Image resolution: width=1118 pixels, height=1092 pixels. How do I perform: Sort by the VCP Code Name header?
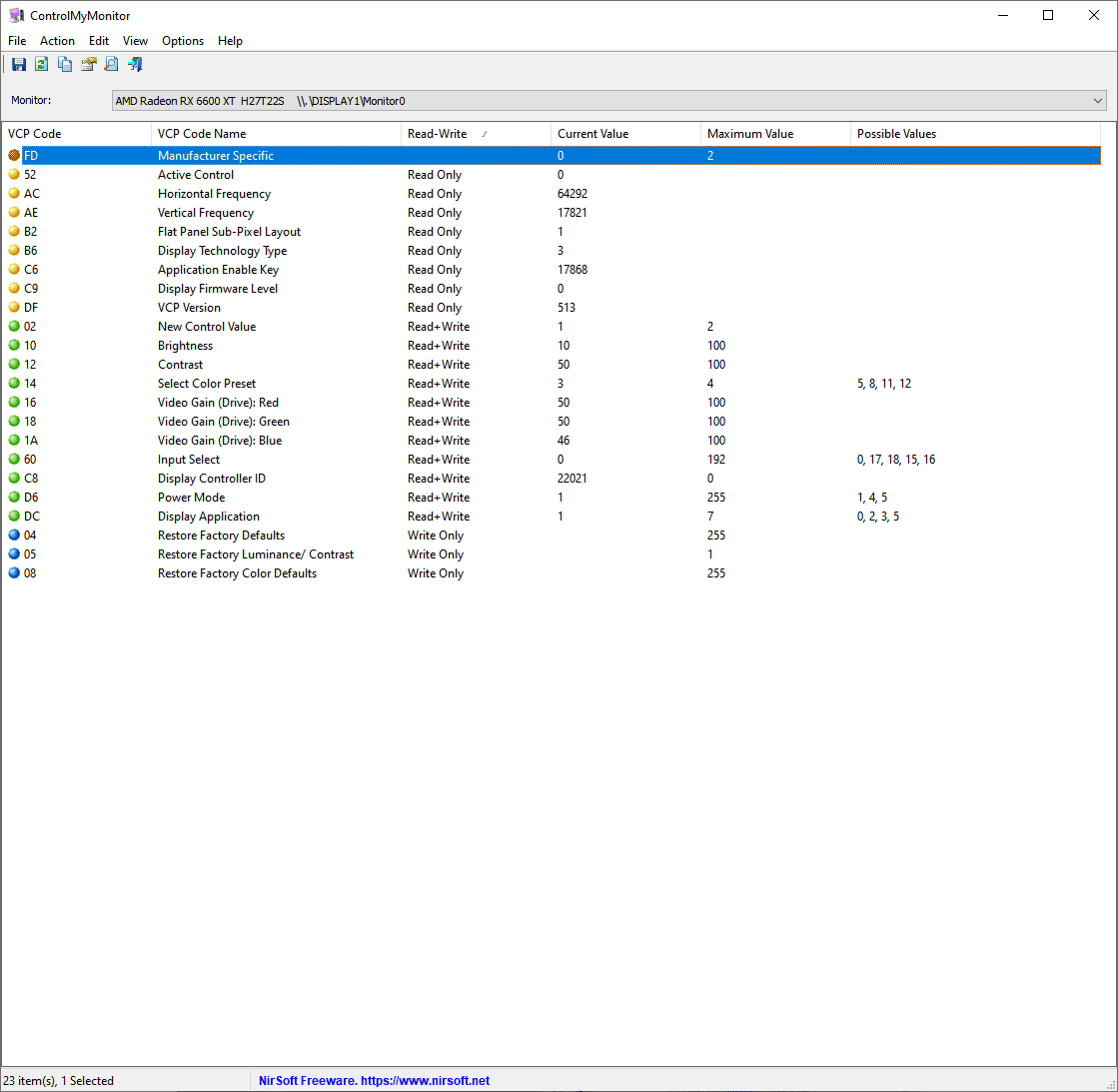click(x=202, y=134)
